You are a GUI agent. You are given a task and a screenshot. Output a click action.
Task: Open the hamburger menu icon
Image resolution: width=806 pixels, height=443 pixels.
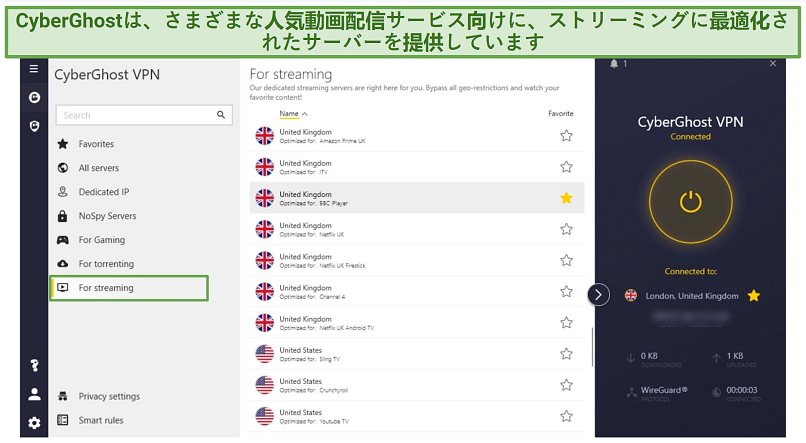(34, 68)
